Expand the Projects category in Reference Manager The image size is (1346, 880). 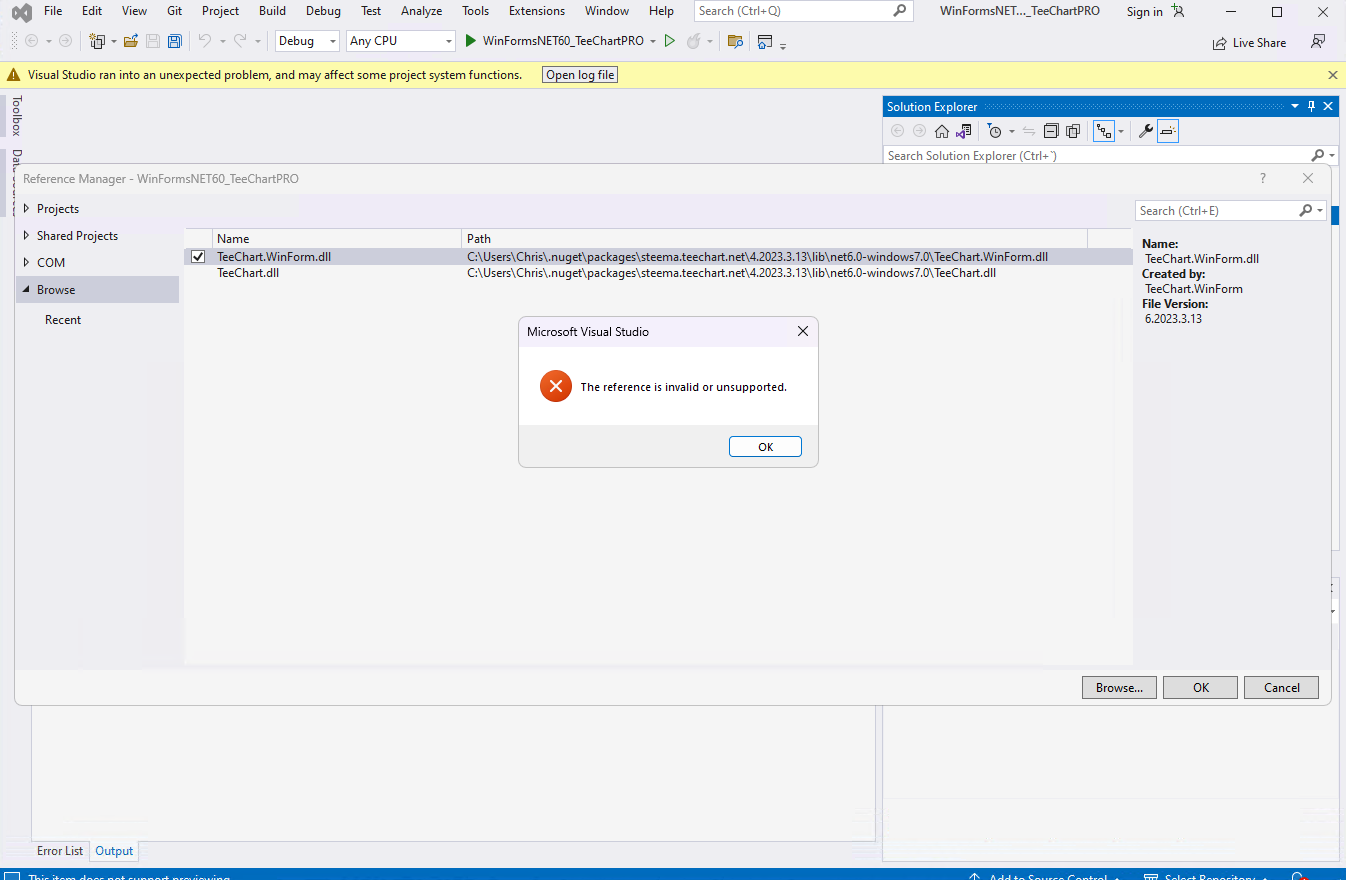pyautogui.click(x=26, y=208)
